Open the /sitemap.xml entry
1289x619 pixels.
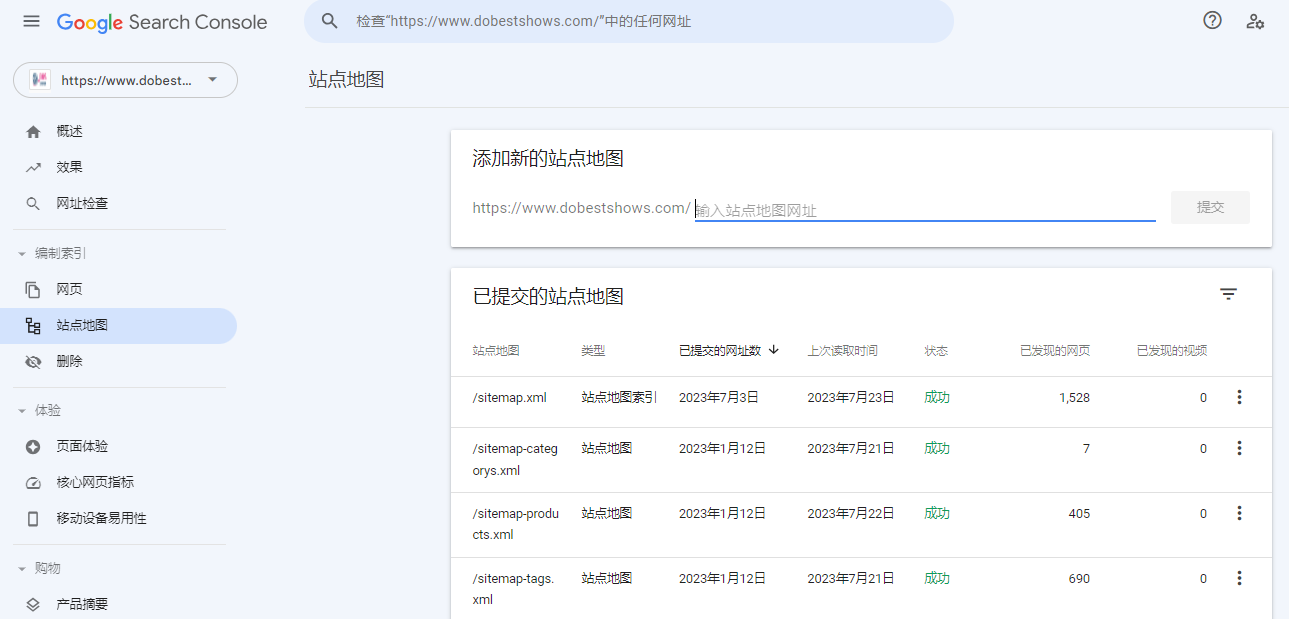(x=510, y=397)
